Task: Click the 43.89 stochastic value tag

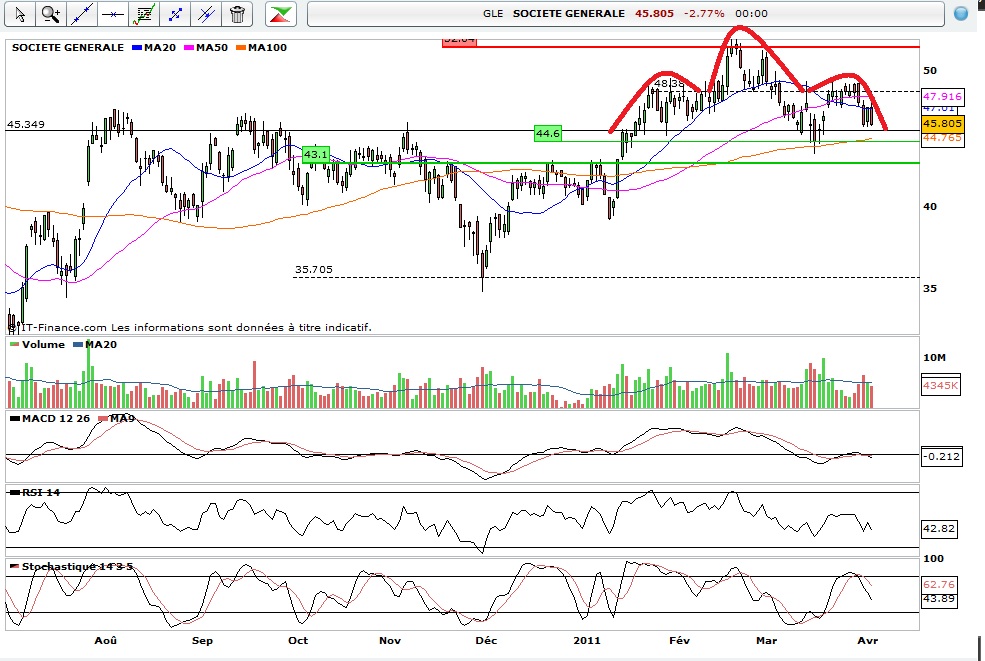Action: pyautogui.click(x=939, y=599)
